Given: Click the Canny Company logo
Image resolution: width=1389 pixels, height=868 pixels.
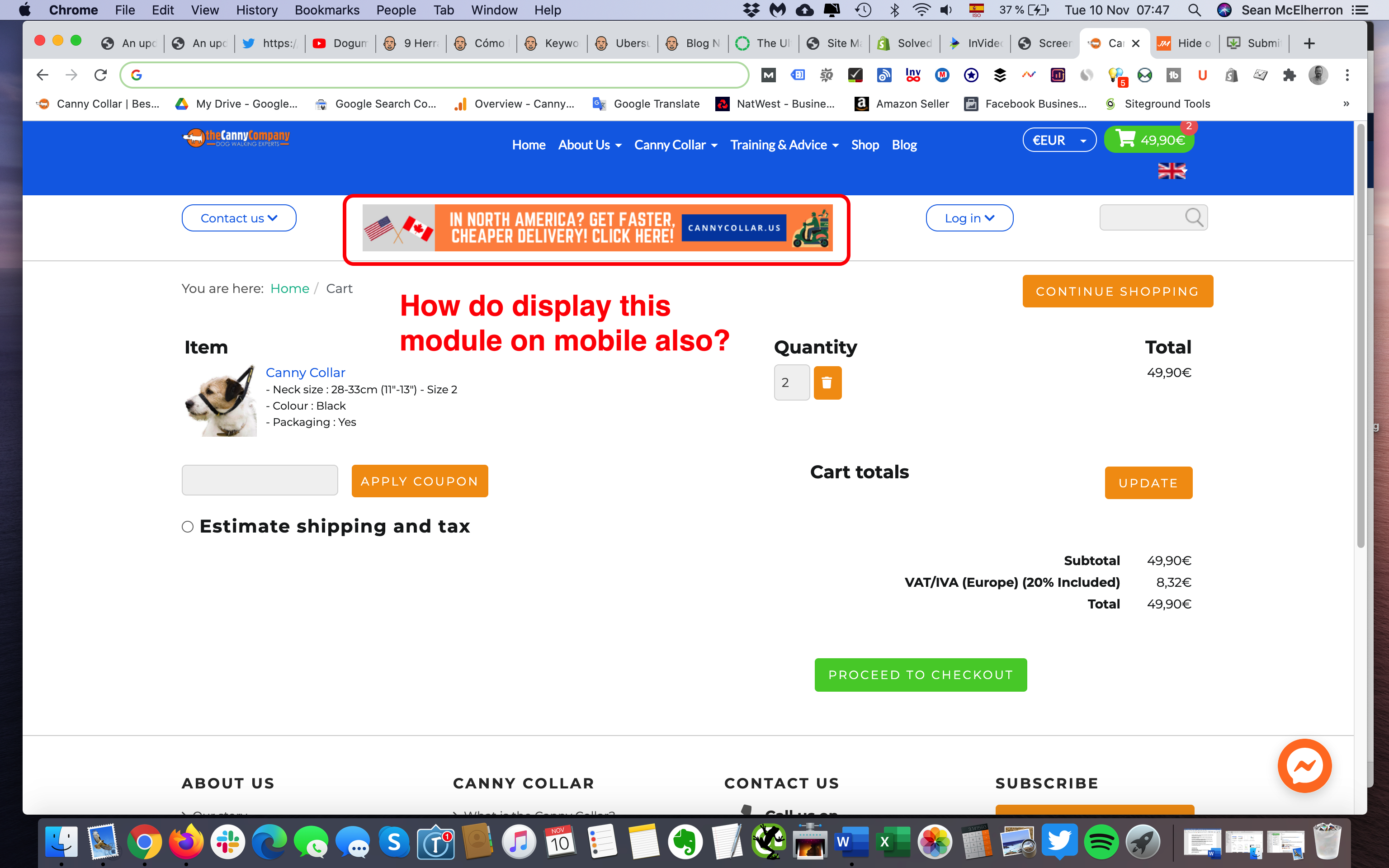Looking at the screenshot, I should point(236,138).
